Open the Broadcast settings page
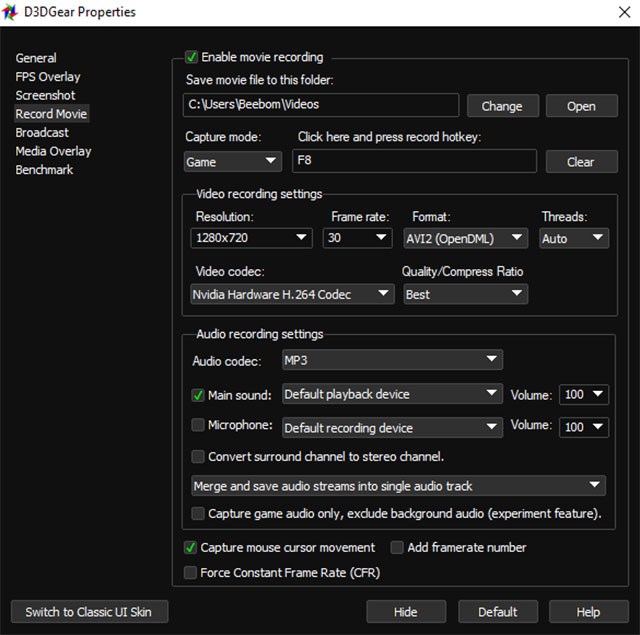Image resolution: width=640 pixels, height=635 pixels. (42, 133)
